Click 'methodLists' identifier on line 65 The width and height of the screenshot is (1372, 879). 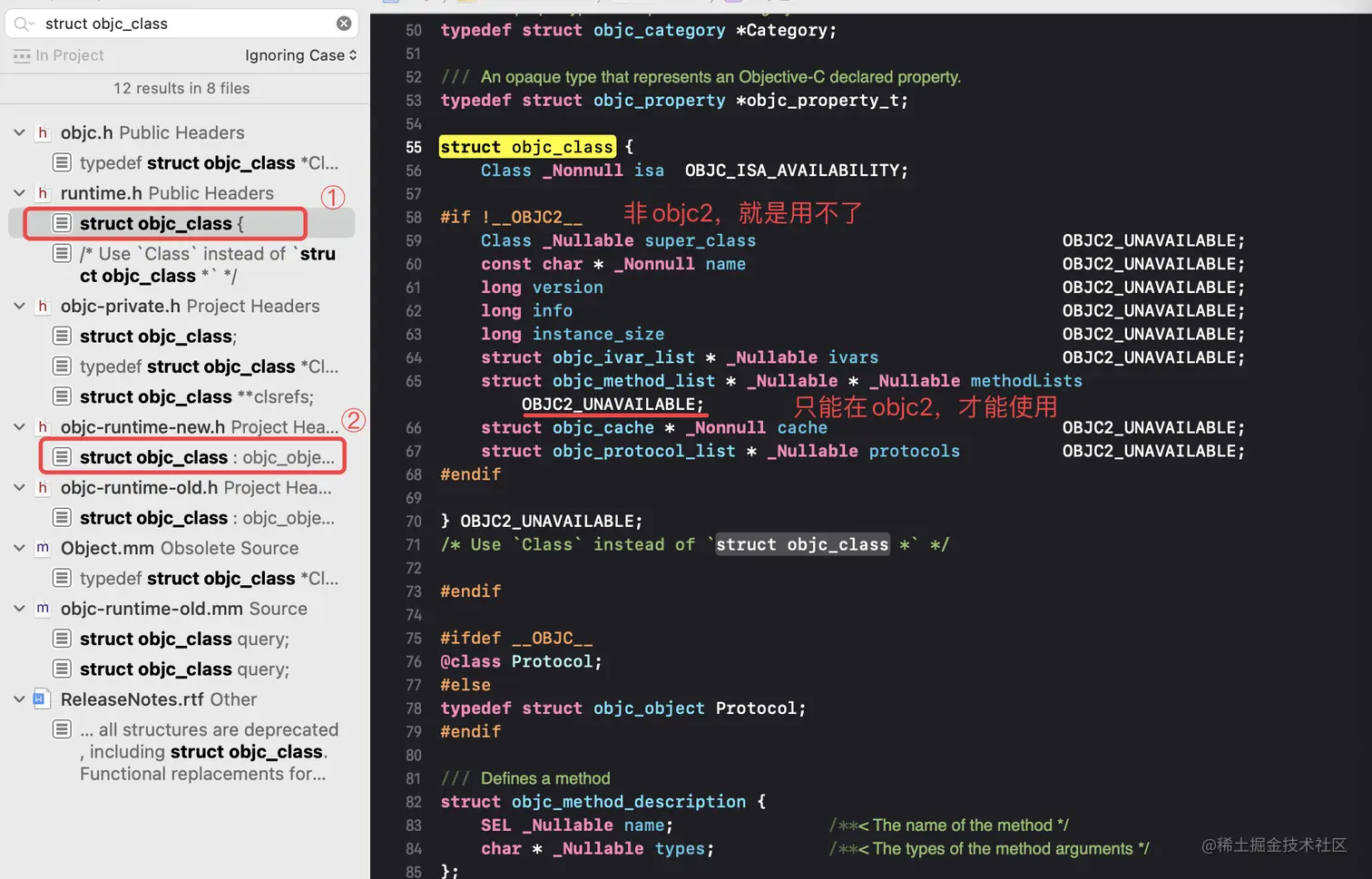(x=1026, y=381)
